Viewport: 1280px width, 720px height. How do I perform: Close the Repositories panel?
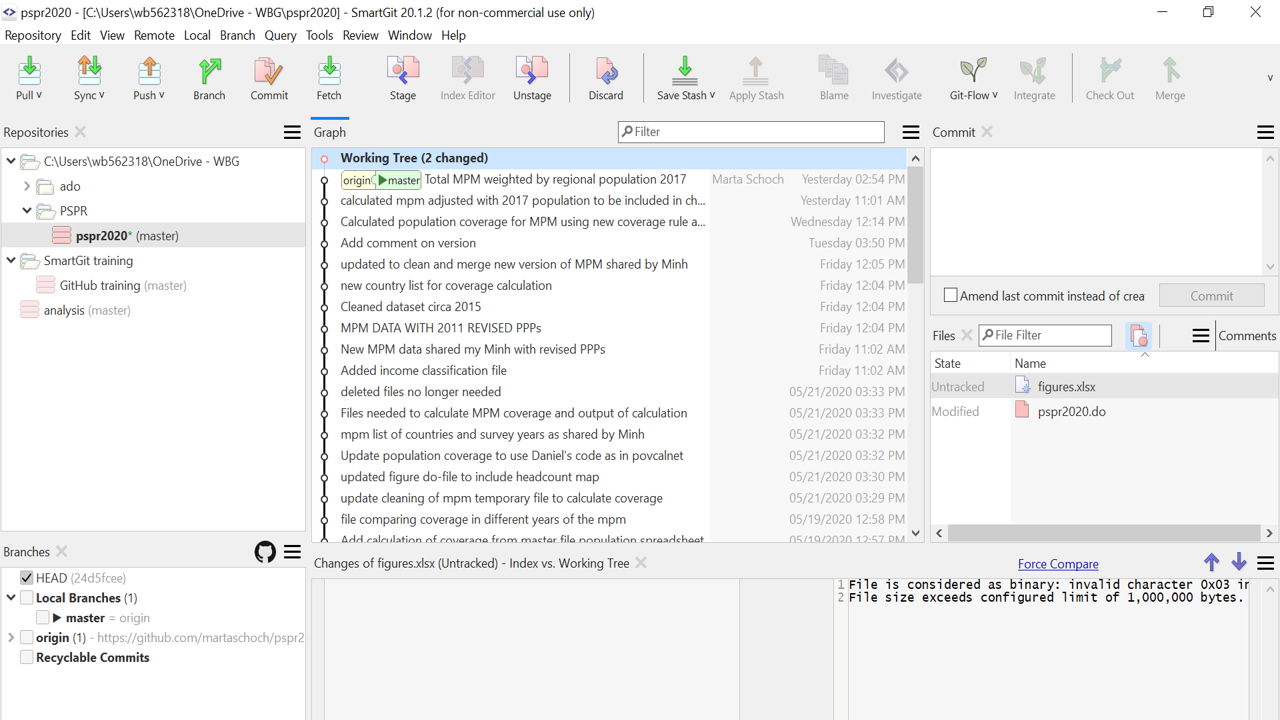tap(80, 132)
